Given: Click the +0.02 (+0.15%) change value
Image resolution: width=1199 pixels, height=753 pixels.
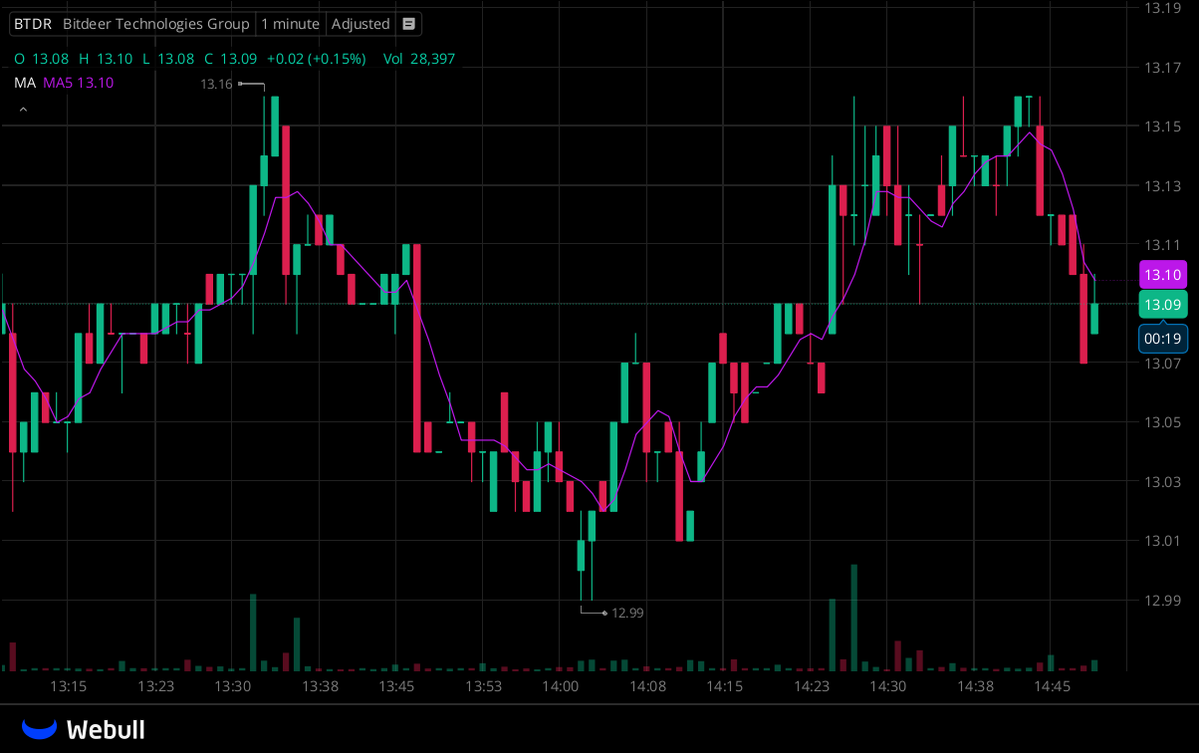Looking at the screenshot, I should tap(316, 59).
